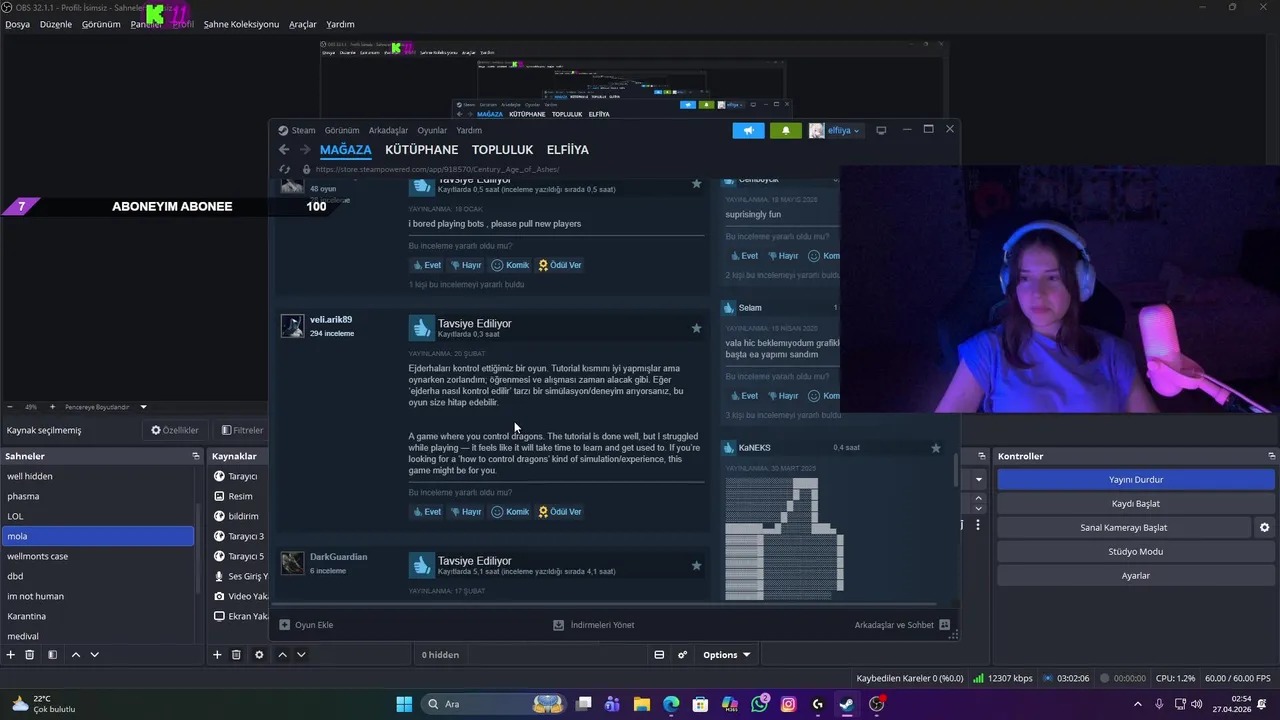Move selected source up
This screenshot has height=720, width=1280.
coord(282,655)
